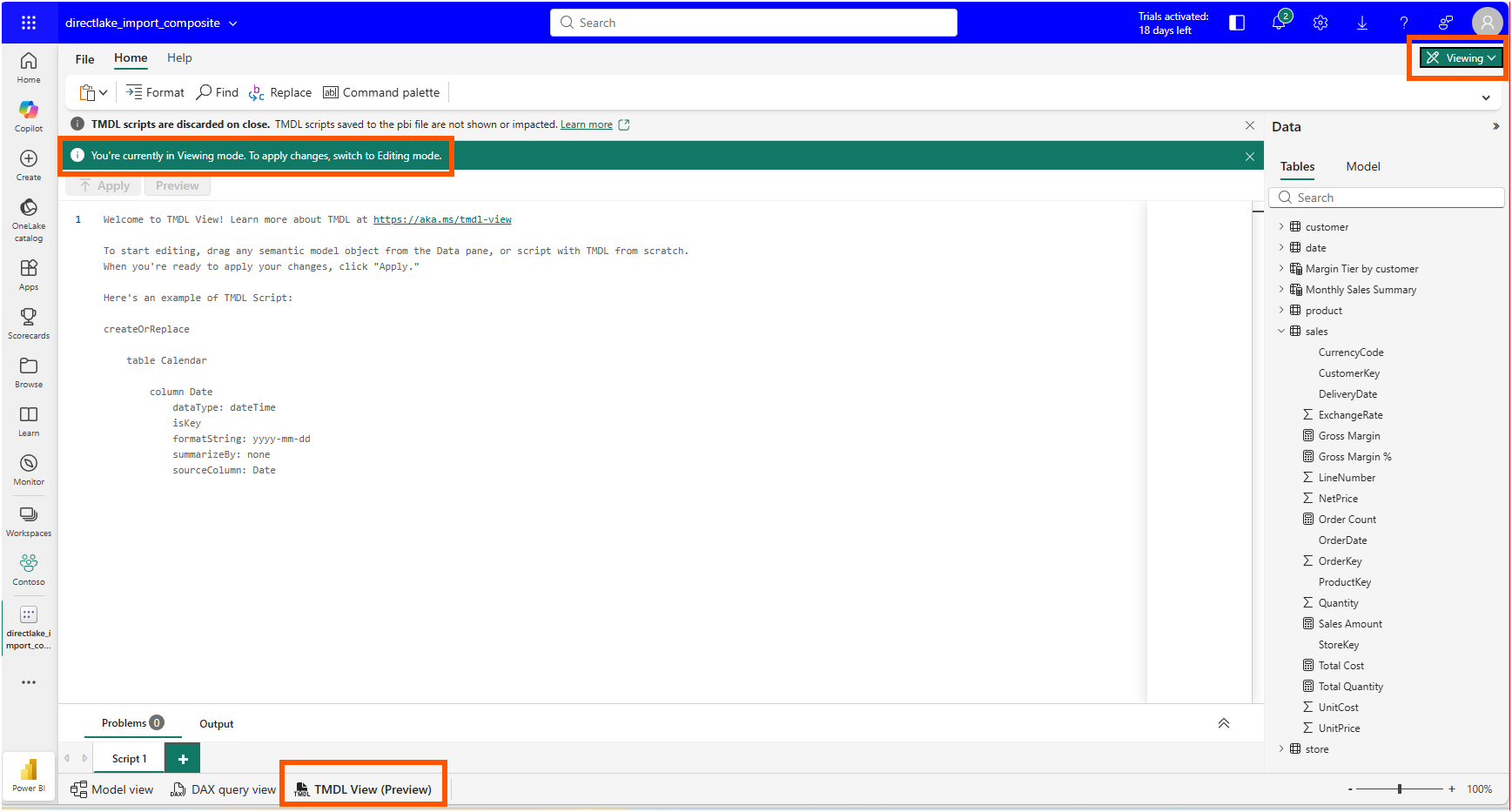Screen dimensions: 1512x812
Task: Click the zoom in plus button
Action: [1452, 789]
